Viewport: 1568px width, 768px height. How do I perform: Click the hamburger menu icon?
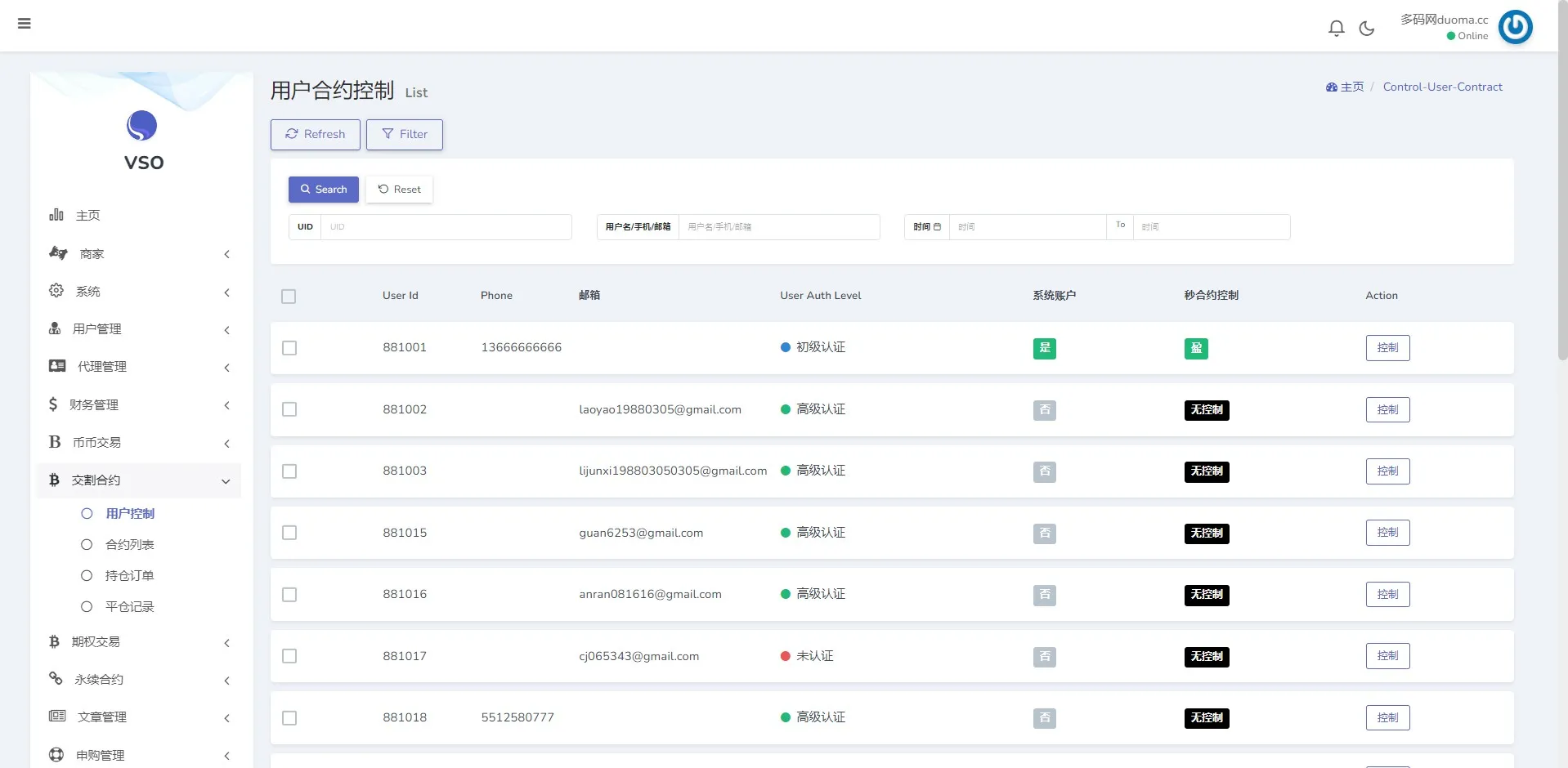point(25,24)
